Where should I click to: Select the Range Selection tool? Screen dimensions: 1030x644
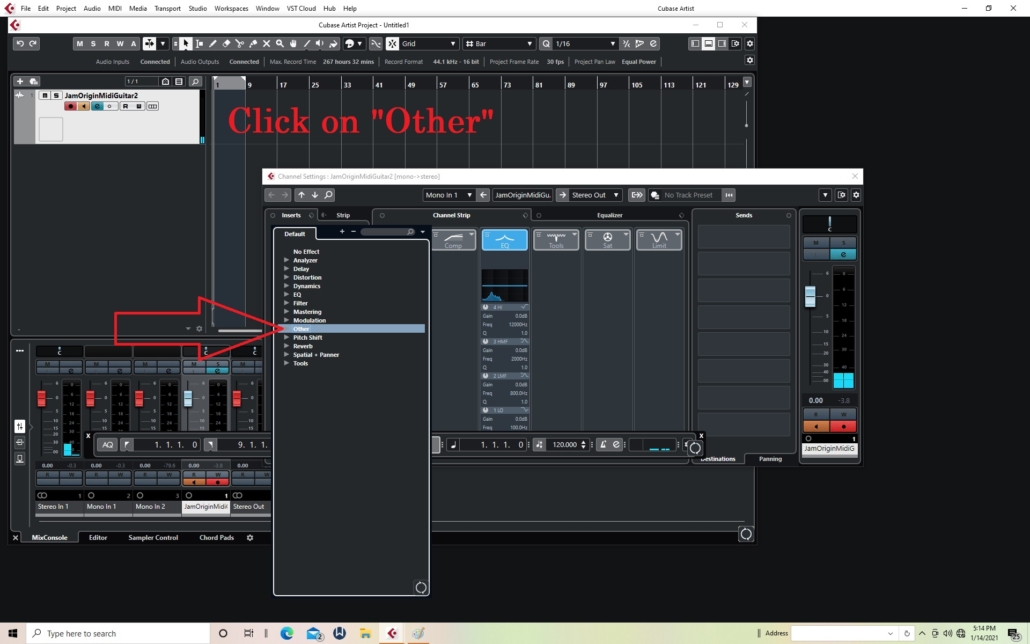click(x=200, y=43)
